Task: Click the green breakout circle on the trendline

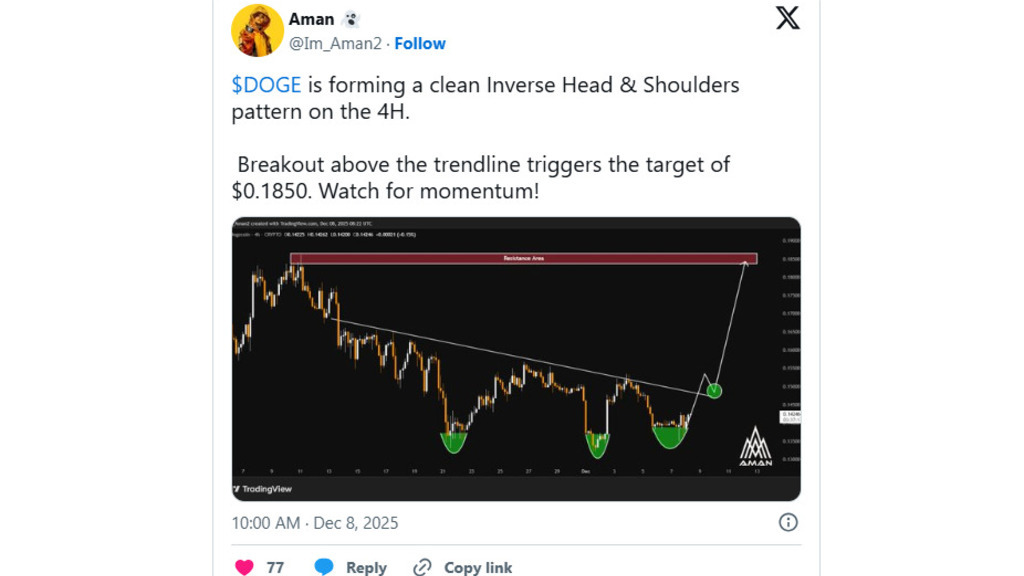Action: (x=714, y=390)
